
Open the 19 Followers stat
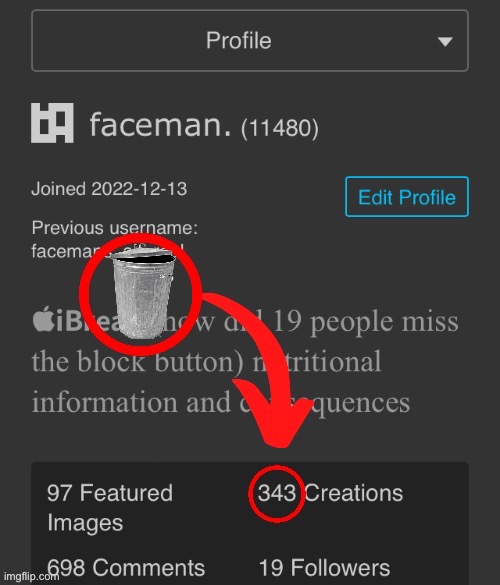[324, 568]
